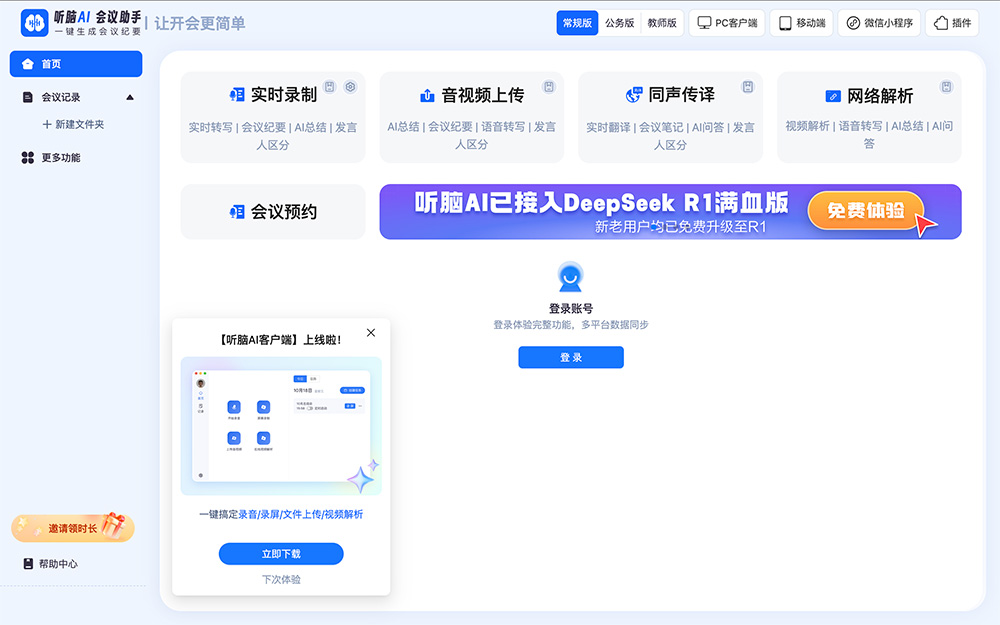The width and height of the screenshot is (1000, 625).
Task: Switch to the 常规版 tab
Action: (577, 23)
